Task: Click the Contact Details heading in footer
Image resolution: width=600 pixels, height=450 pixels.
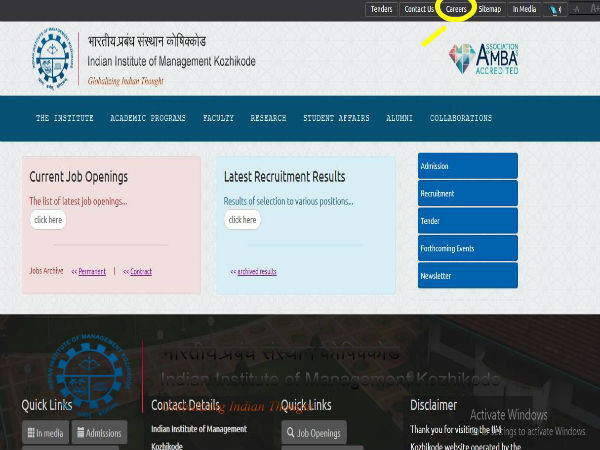Action: click(x=186, y=405)
